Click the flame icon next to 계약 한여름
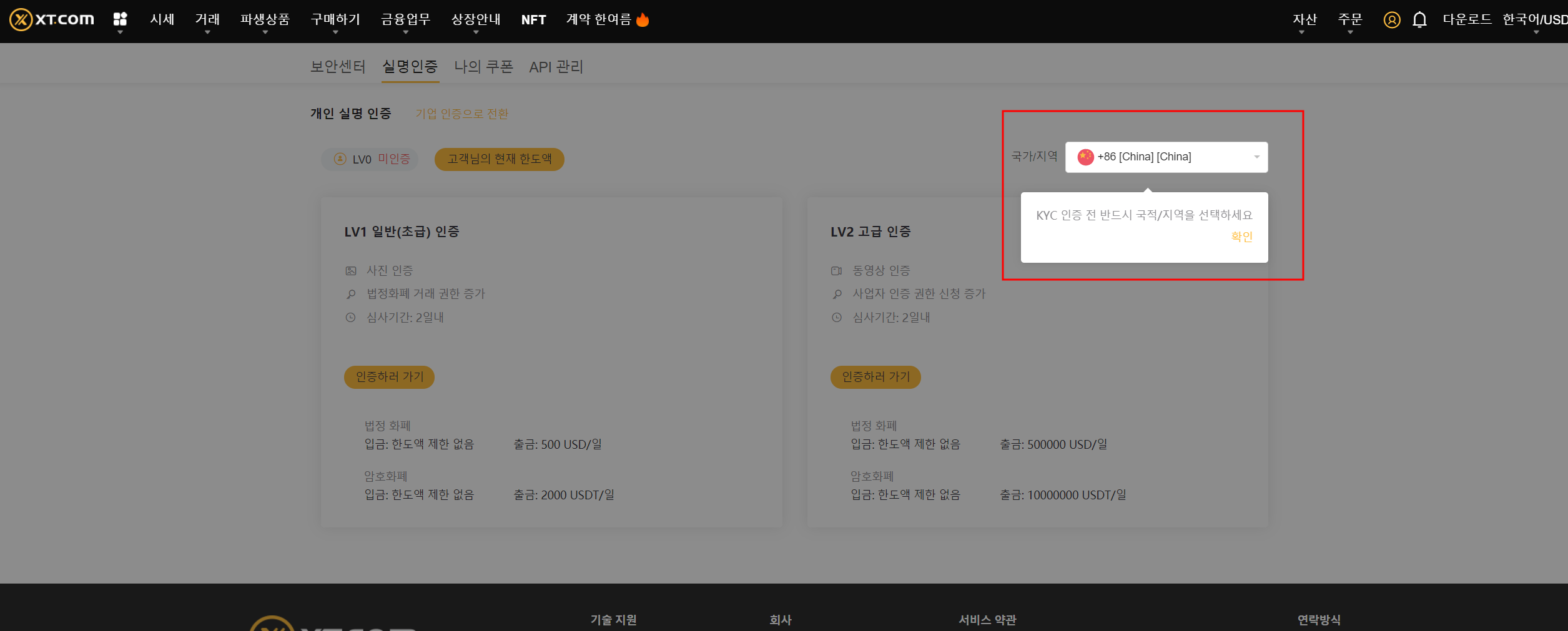This screenshot has width=1568, height=631. [644, 19]
